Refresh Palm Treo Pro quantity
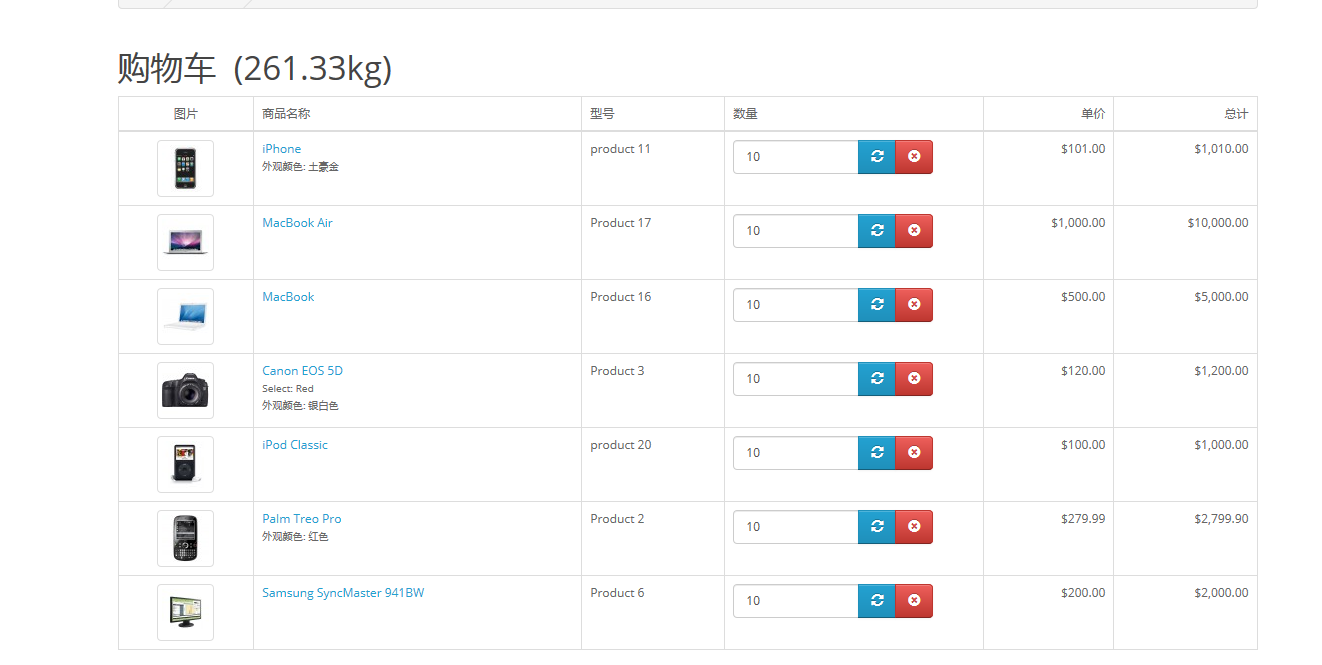Image resolution: width=1322 pixels, height=665 pixels. click(x=877, y=527)
